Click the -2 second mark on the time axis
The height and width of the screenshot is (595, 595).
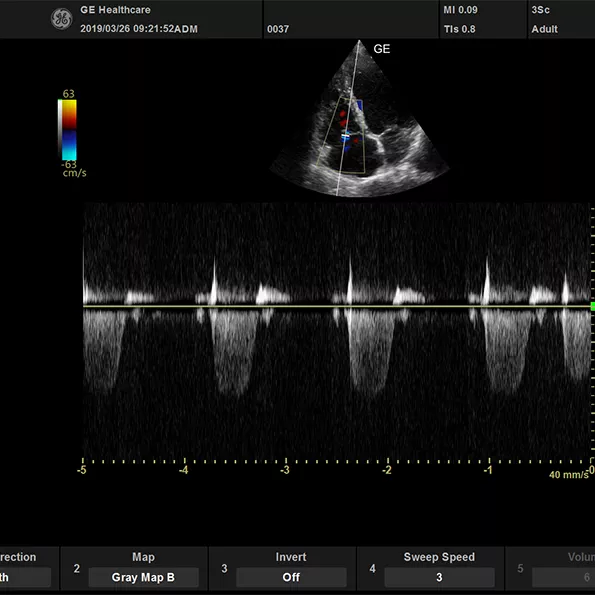pyautogui.click(x=387, y=470)
